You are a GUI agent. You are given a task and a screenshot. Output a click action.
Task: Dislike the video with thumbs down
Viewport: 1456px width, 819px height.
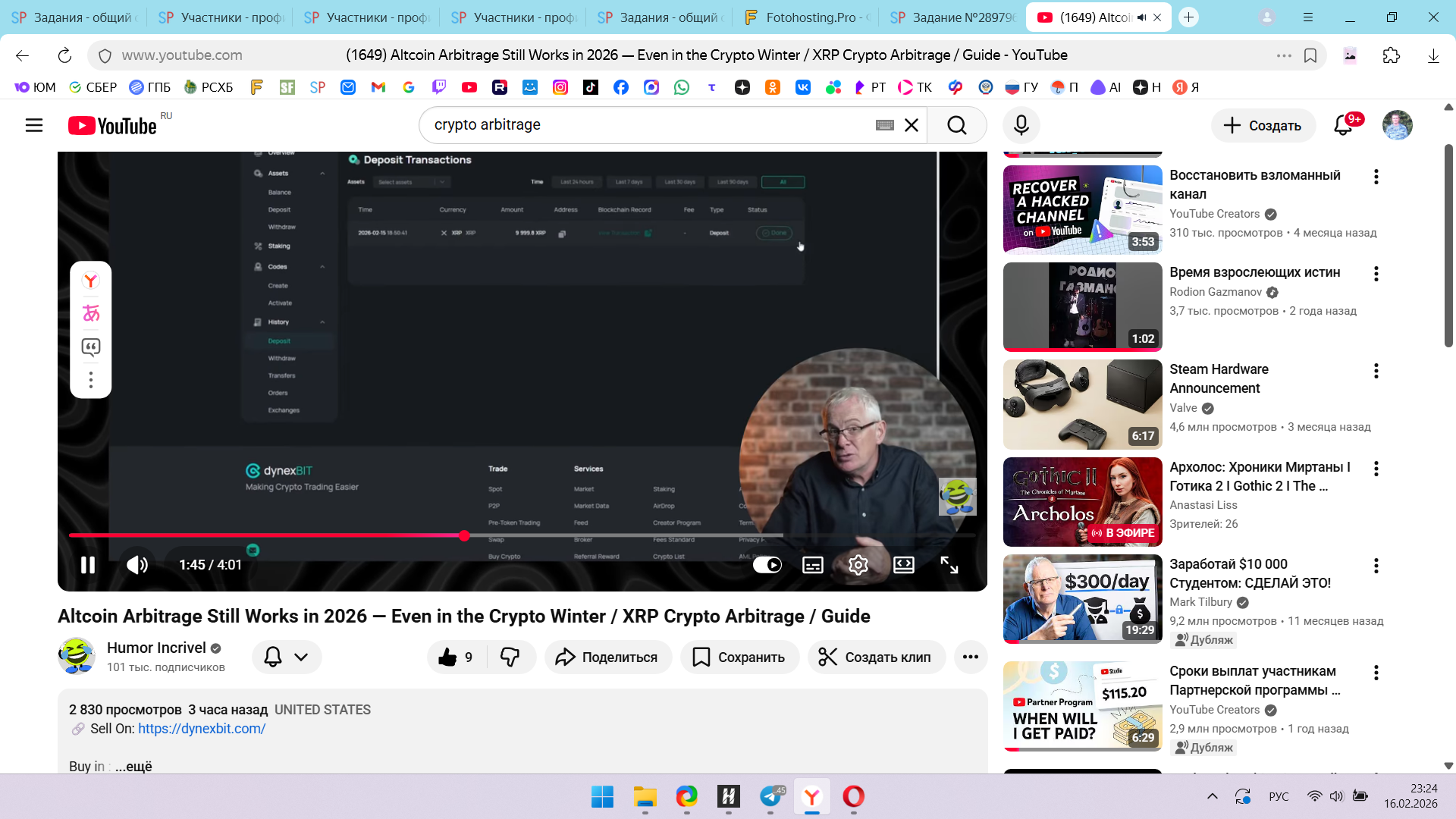pos(510,657)
